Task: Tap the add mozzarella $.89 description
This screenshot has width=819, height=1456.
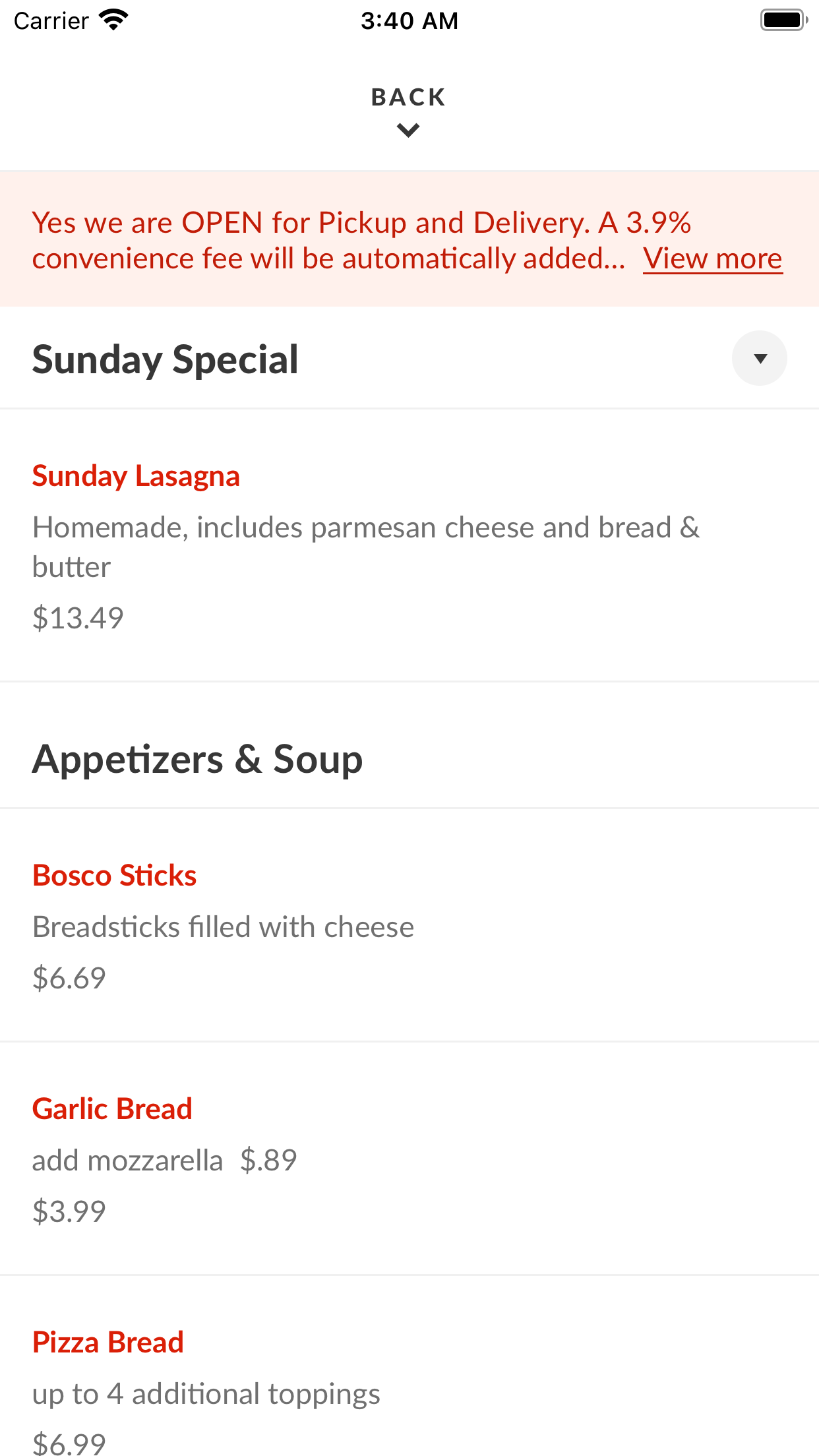Action: coord(165,1161)
